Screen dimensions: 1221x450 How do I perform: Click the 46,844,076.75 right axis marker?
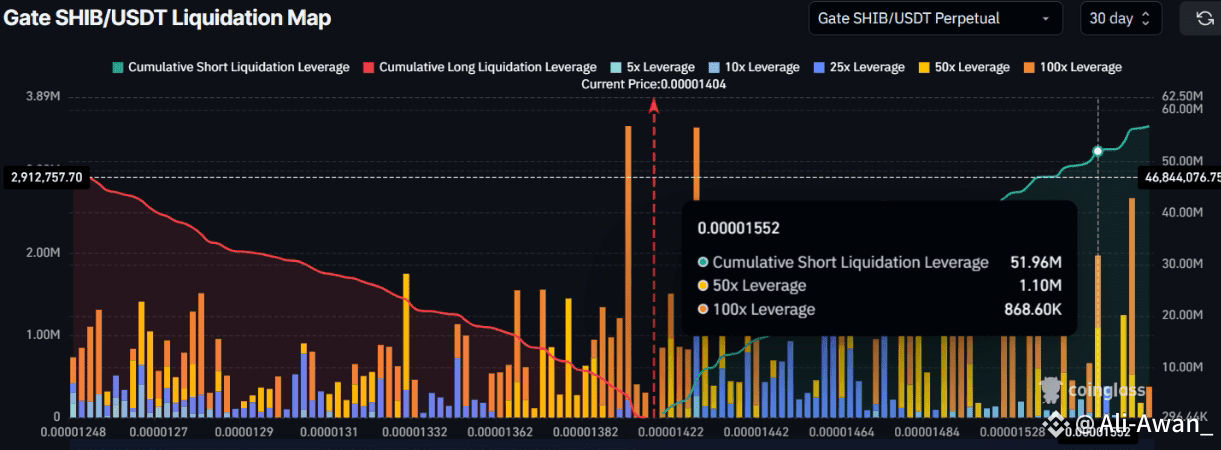(x=1180, y=177)
